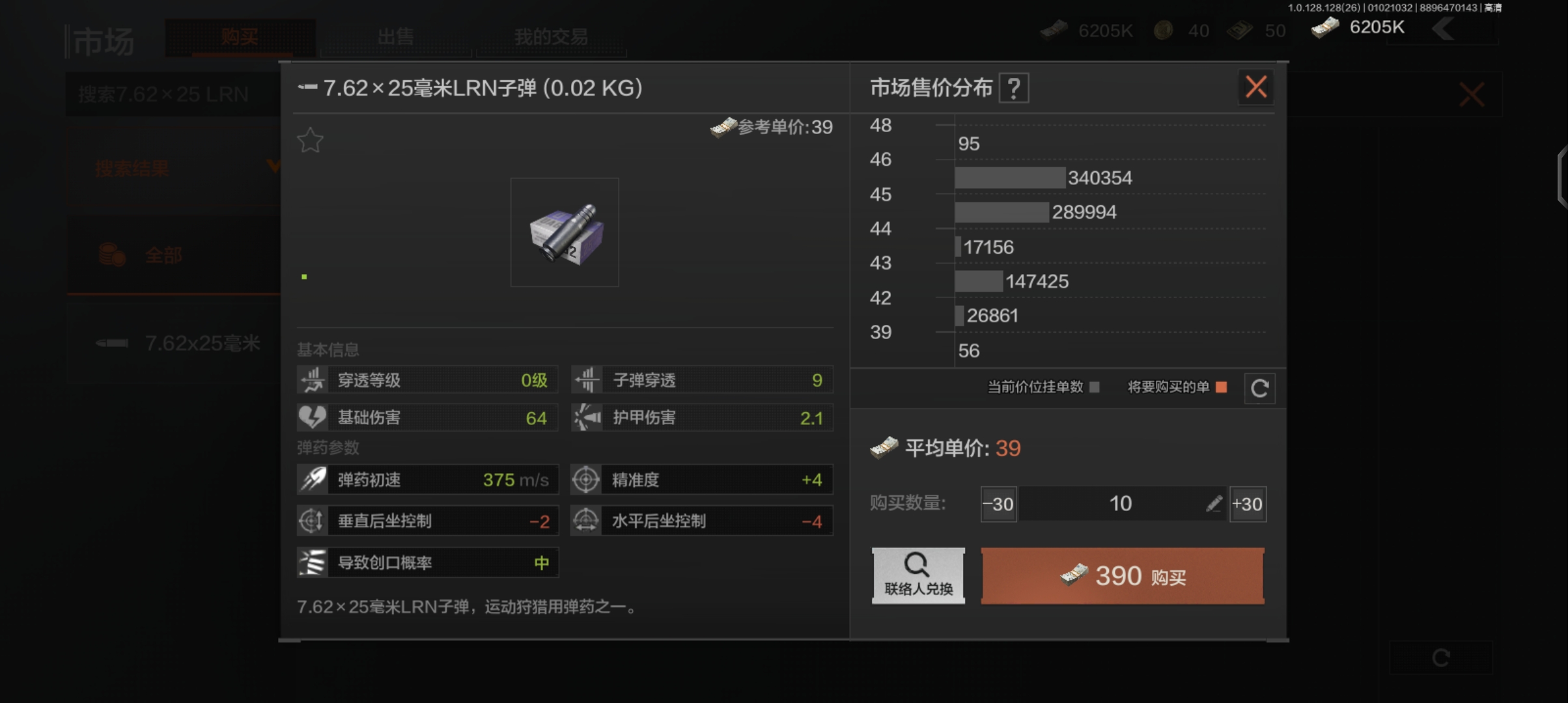Click the magnifier contact exchange button
Screen dimensions: 1568x703
pyautogui.click(x=918, y=575)
